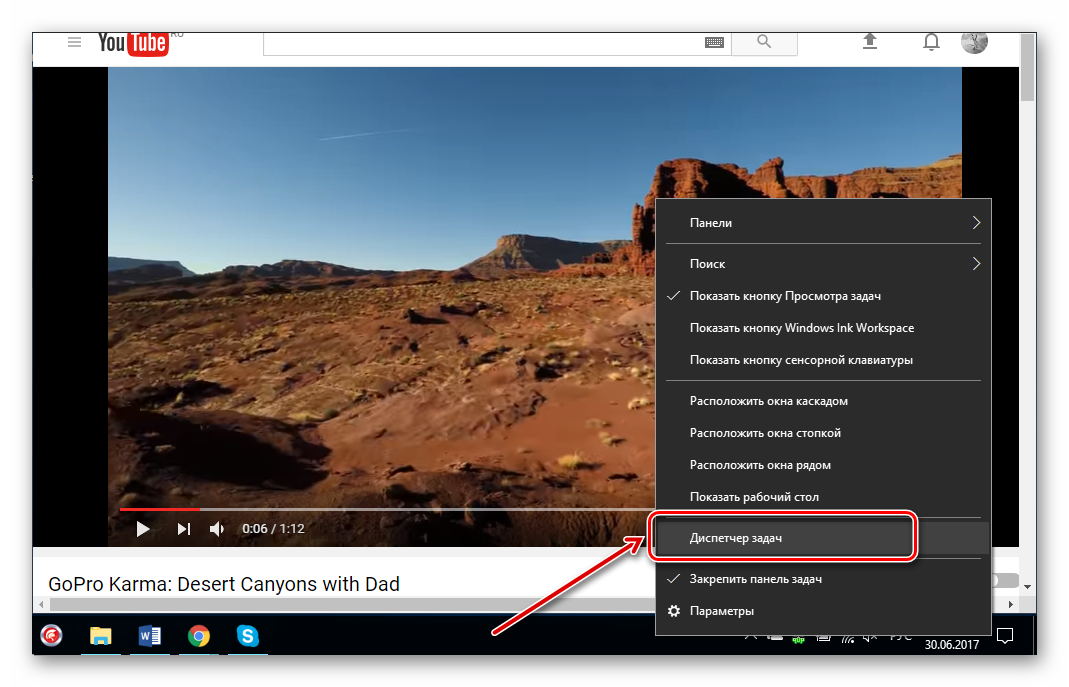Play the video
Screen dimensions: 1069x687
tap(143, 529)
